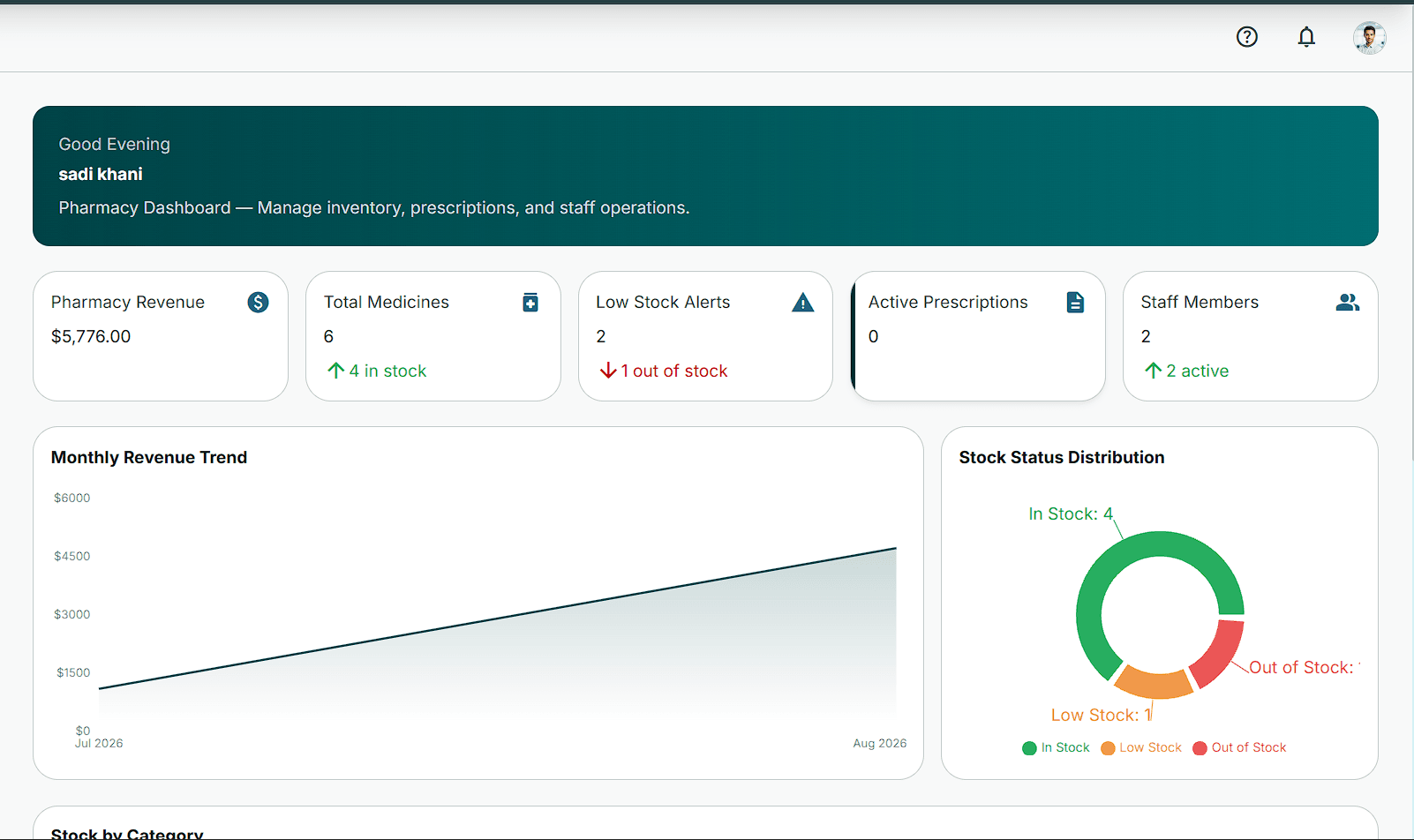
Task: Click the medicine bottle icon in Total Medicines
Action: [530, 303]
